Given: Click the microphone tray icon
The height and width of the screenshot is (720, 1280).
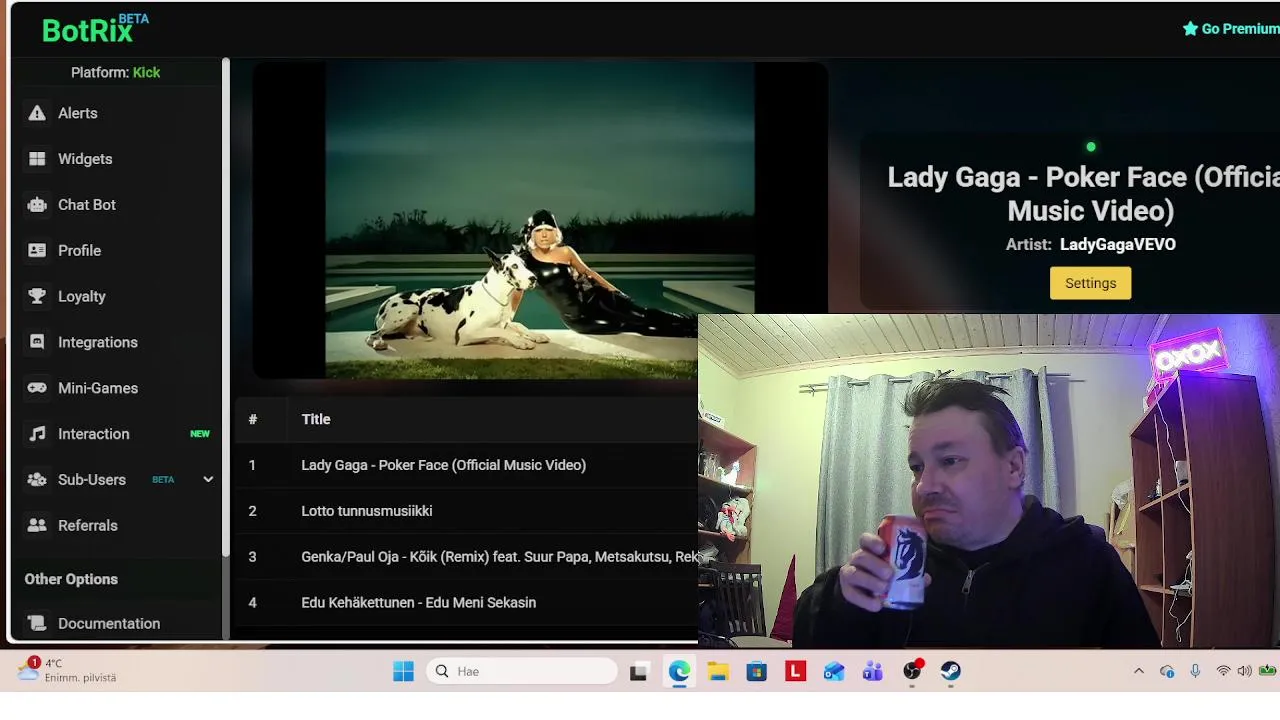Looking at the screenshot, I should click(1195, 671).
